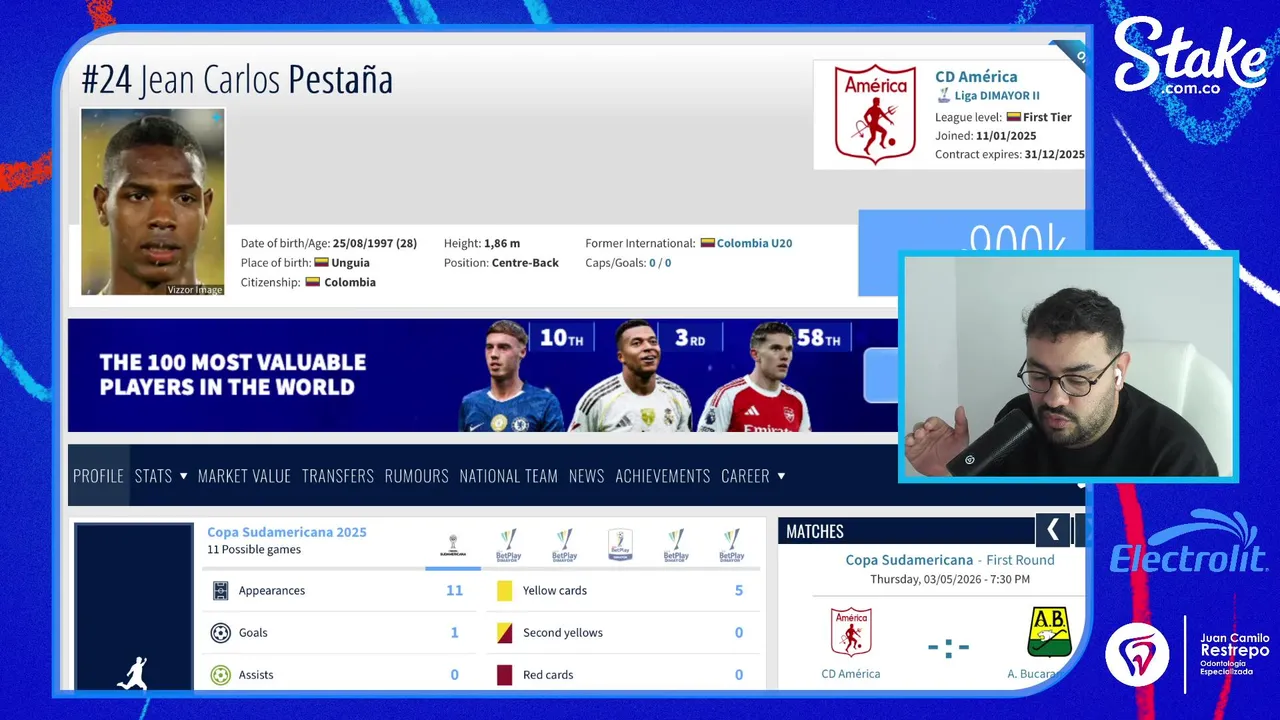Screen dimensions: 1280x720
Task: Click the player name Jean Carlos Pestaña heading
Action: click(237, 80)
